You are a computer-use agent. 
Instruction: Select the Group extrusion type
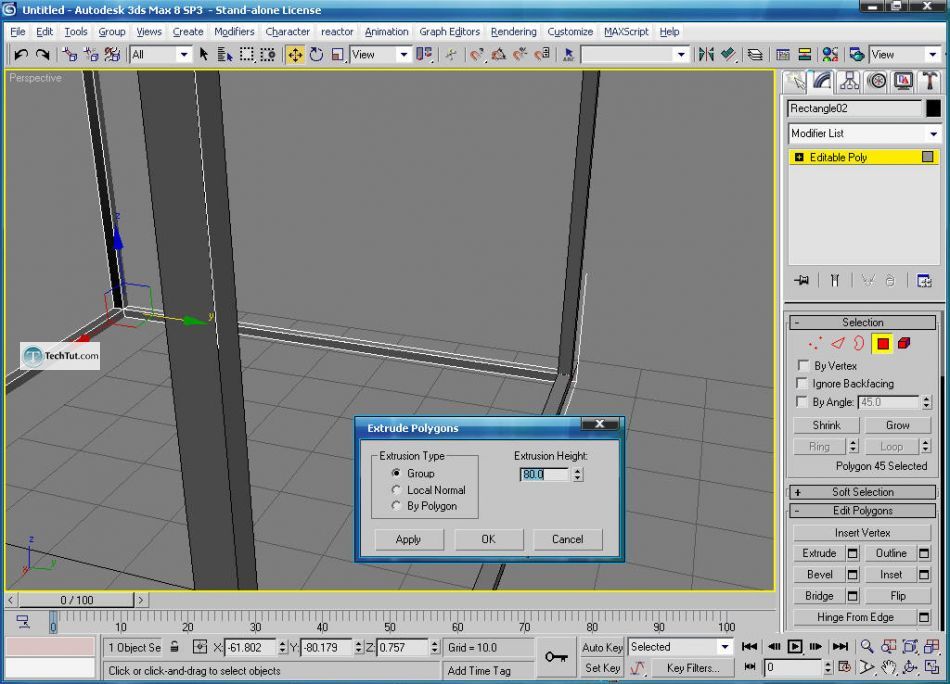click(396, 473)
